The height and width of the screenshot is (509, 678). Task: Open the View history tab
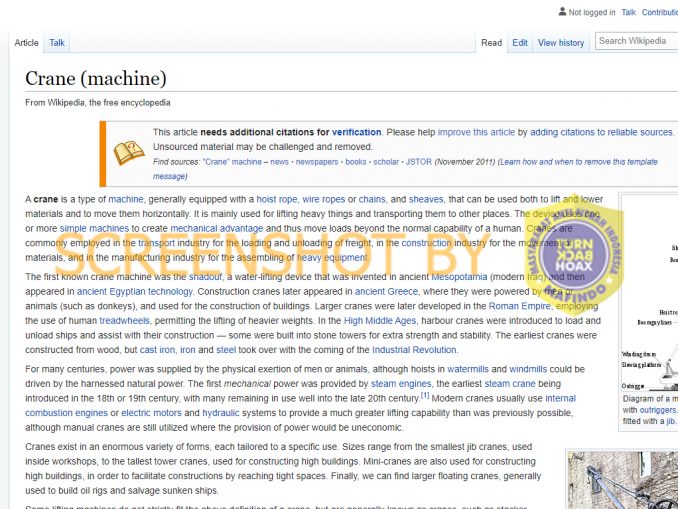coord(561,43)
